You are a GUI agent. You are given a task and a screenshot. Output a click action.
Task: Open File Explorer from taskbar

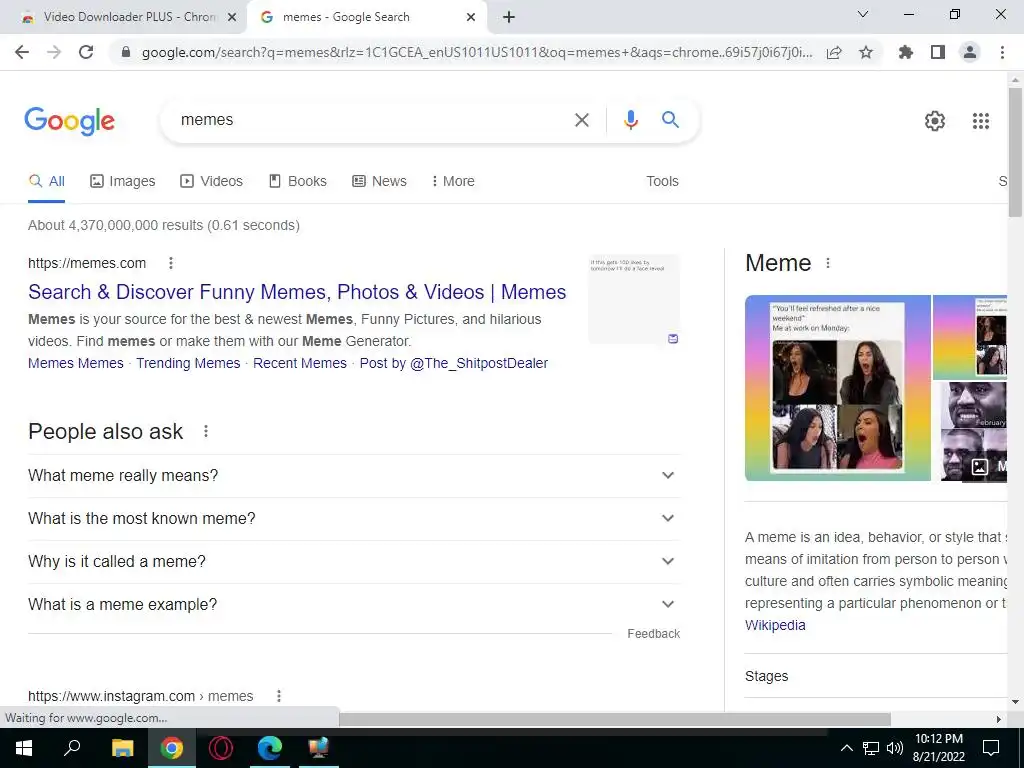pos(122,748)
